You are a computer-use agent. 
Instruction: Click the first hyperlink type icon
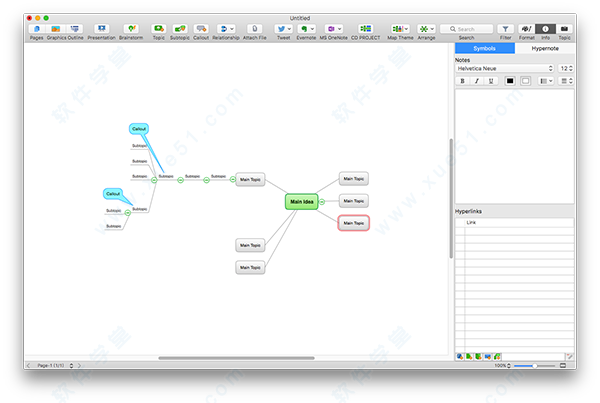(460, 357)
